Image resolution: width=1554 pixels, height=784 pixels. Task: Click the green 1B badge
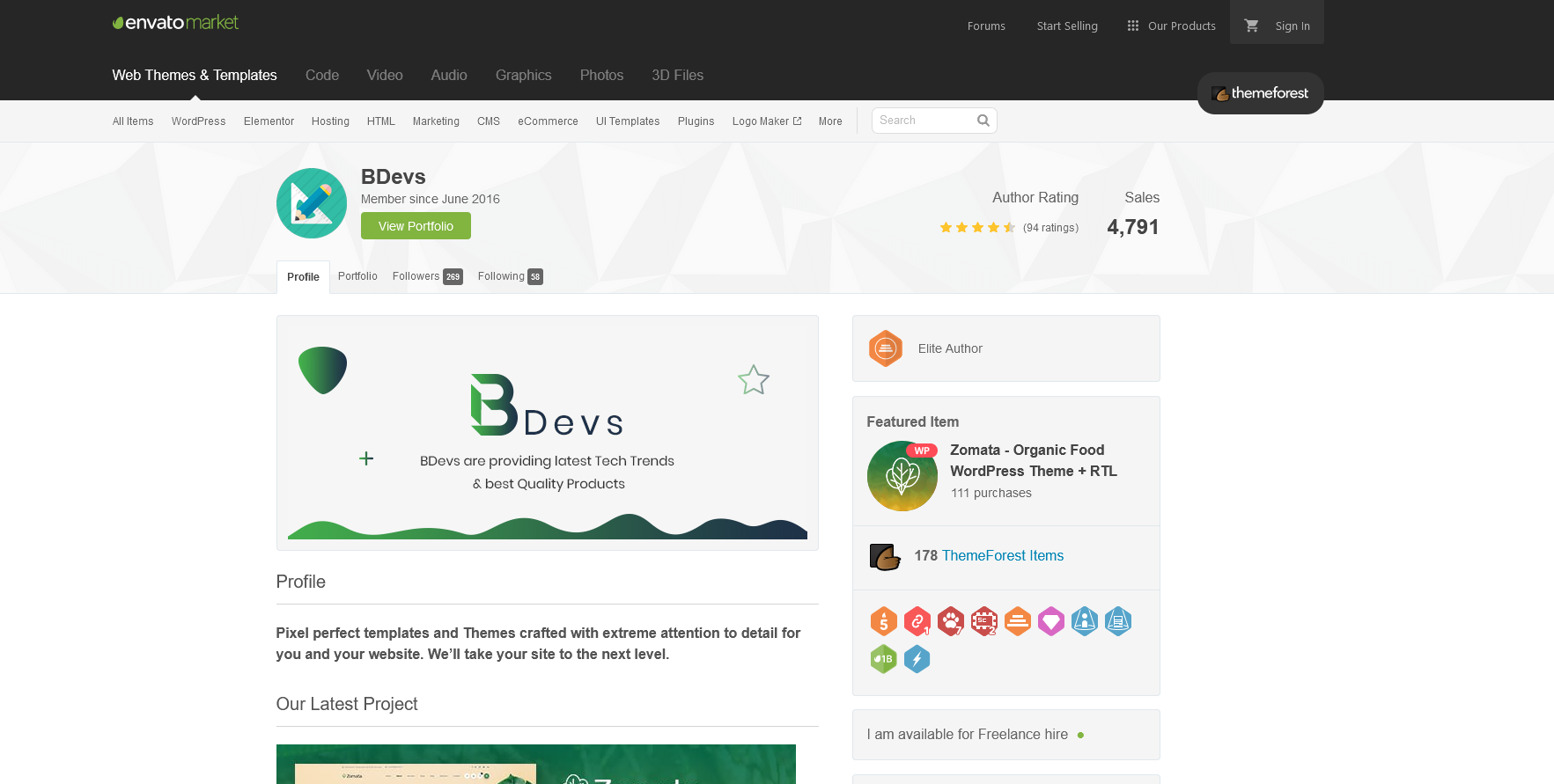point(884,659)
